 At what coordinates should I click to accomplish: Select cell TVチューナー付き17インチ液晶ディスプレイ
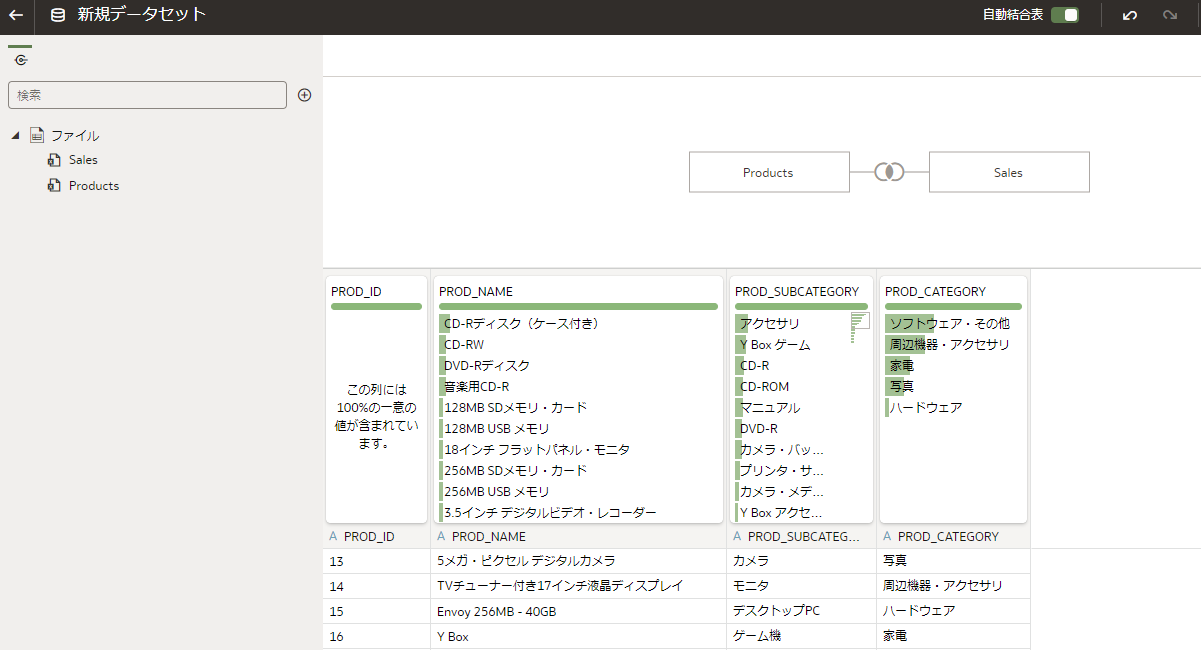click(578, 586)
